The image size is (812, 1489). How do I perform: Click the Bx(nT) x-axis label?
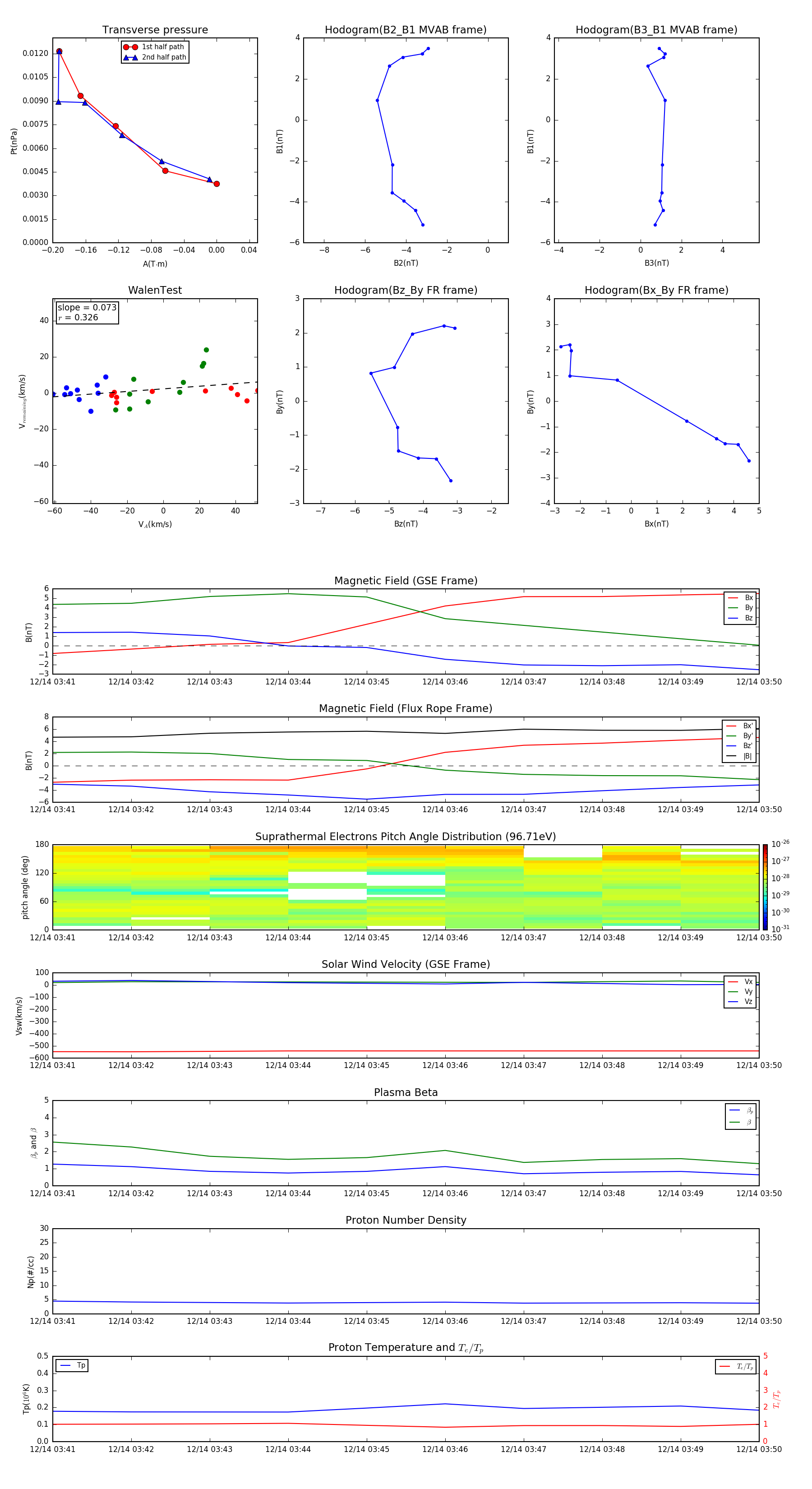tap(656, 524)
